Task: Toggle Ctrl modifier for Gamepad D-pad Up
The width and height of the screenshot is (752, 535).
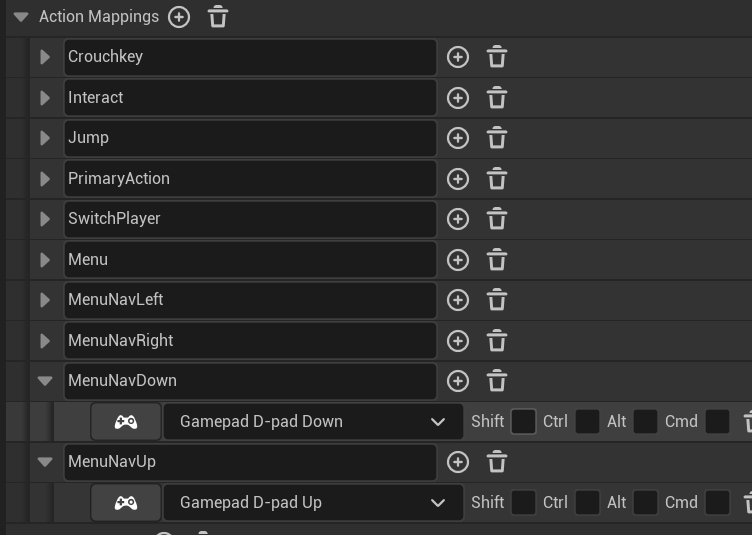Action: (x=587, y=503)
